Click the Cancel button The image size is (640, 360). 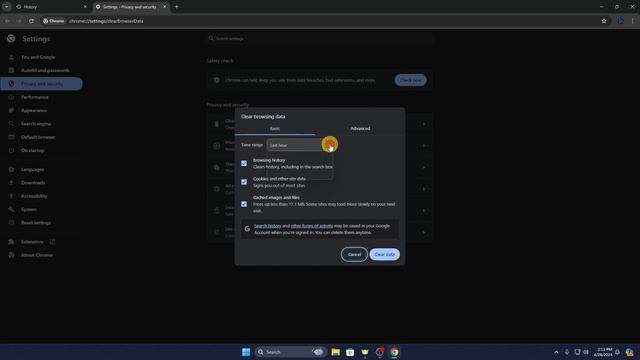(x=354, y=254)
